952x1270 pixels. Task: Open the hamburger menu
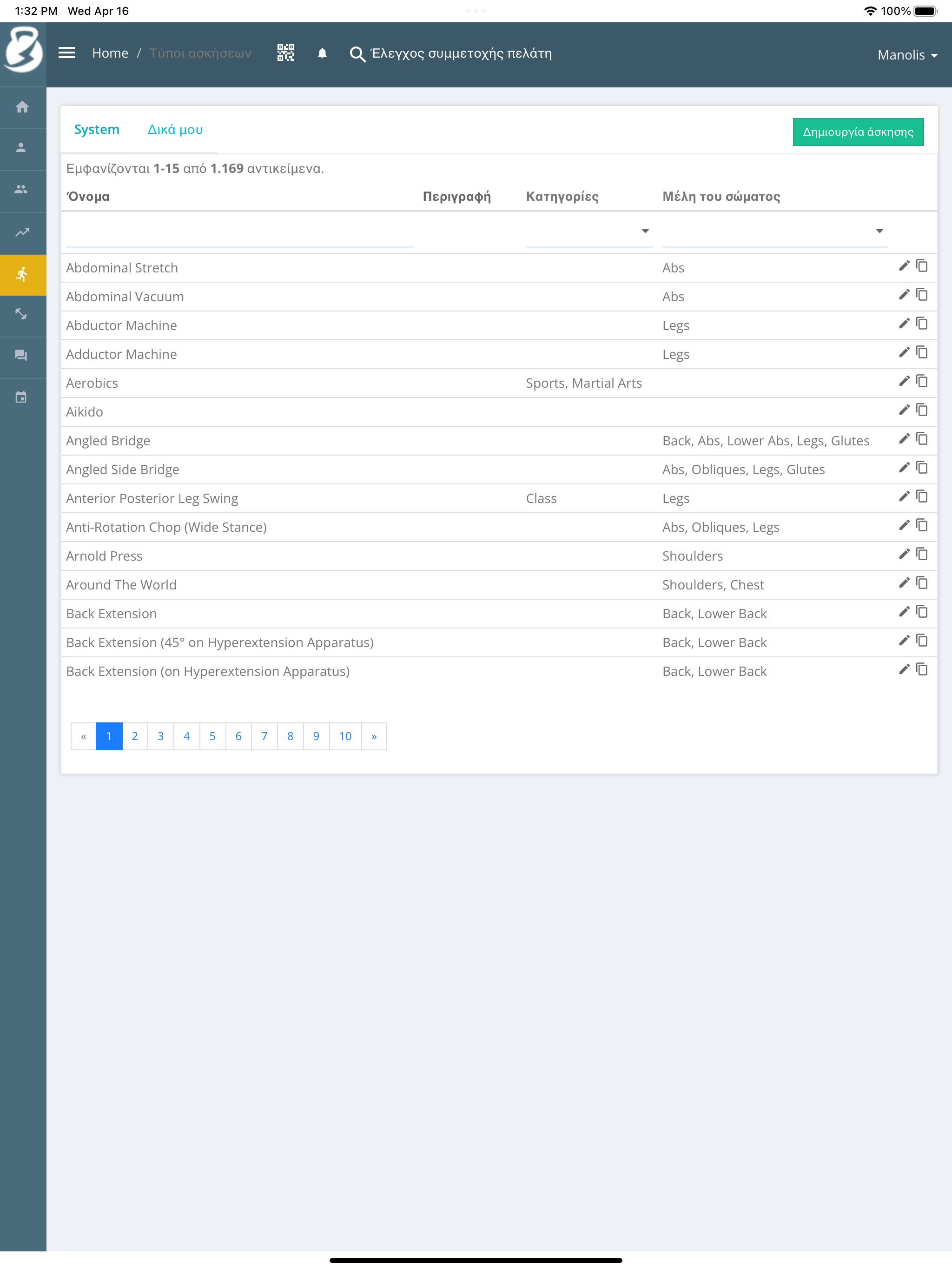point(67,53)
